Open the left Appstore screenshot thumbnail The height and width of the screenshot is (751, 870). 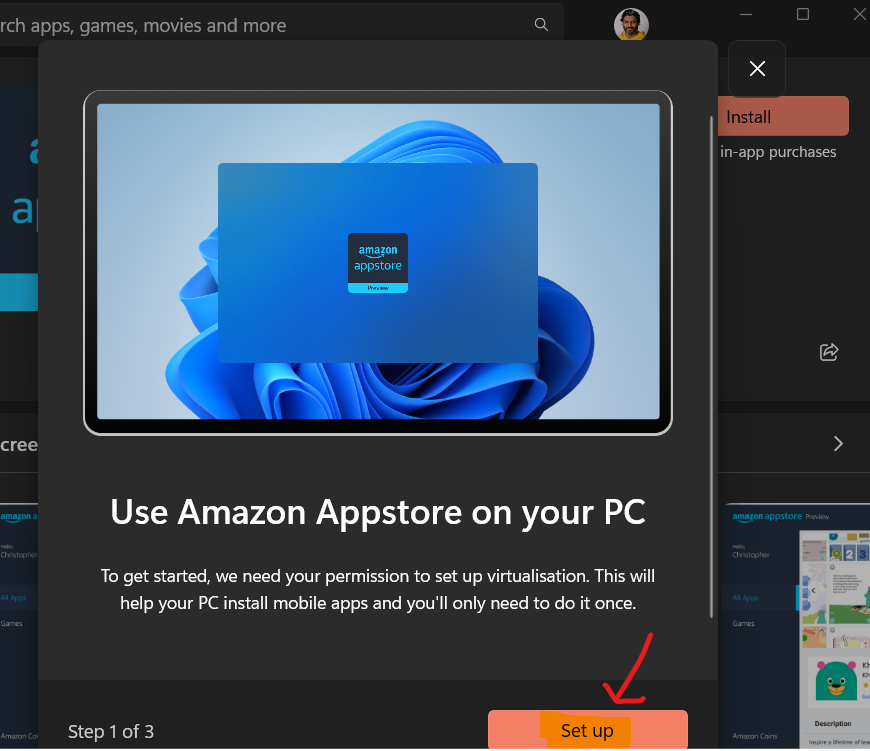coord(19,627)
